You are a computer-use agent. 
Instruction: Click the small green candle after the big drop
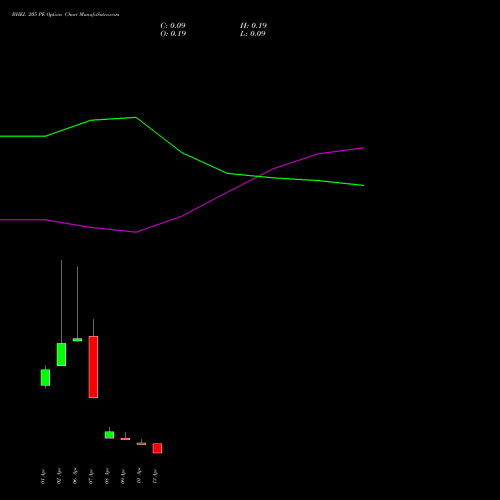[109, 435]
